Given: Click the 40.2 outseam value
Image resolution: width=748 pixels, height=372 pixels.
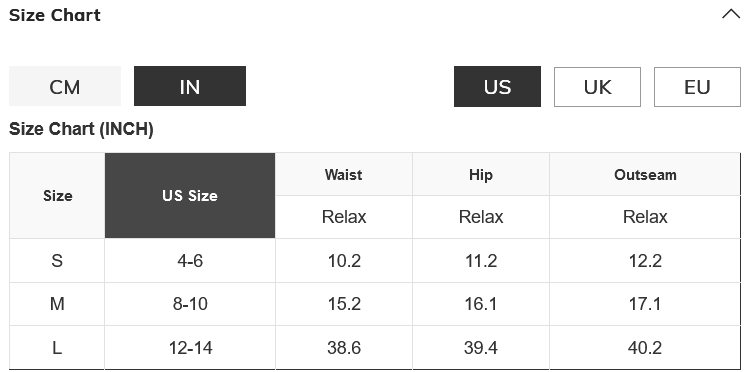Looking at the screenshot, I should pyautogui.click(x=645, y=348).
